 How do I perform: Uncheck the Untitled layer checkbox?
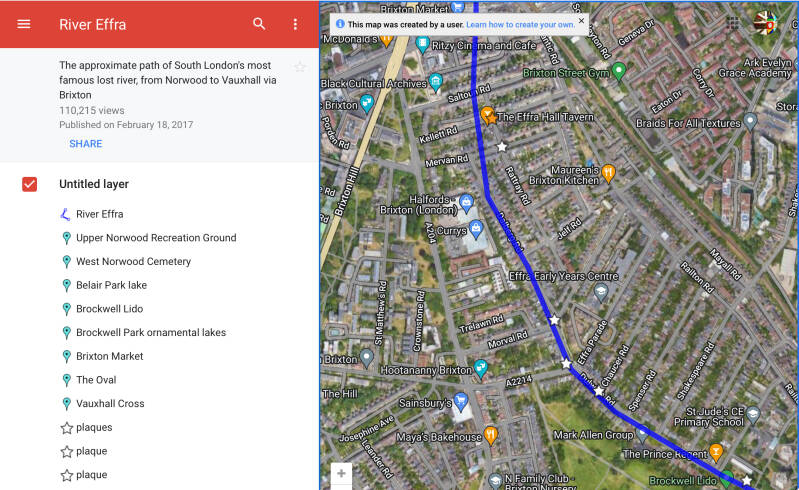pos(30,184)
